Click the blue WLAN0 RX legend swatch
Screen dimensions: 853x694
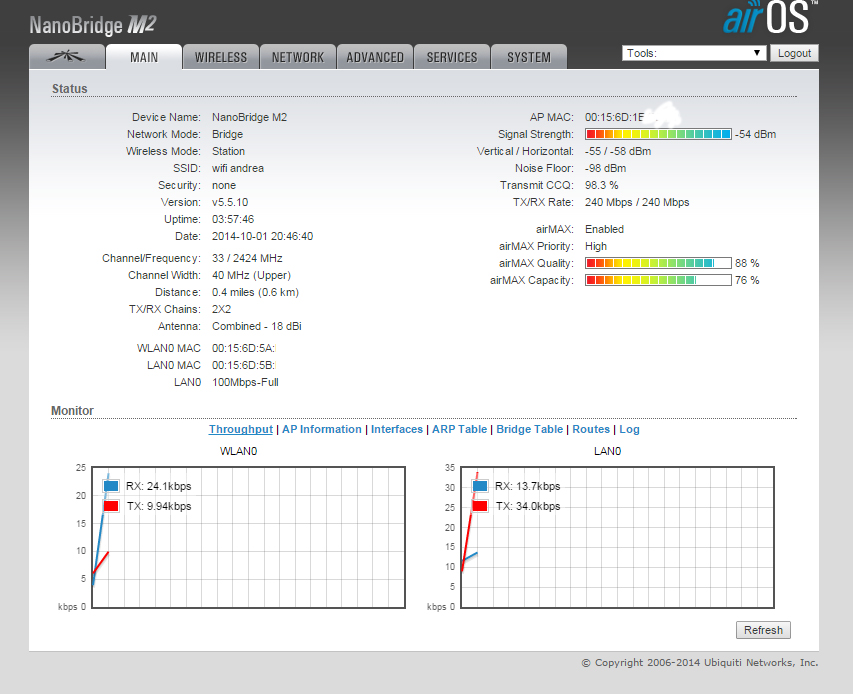(111, 486)
